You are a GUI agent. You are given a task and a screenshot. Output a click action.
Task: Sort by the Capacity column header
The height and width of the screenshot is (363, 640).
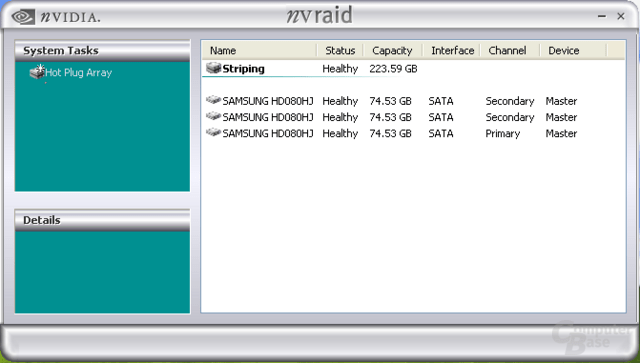click(392, 51)
